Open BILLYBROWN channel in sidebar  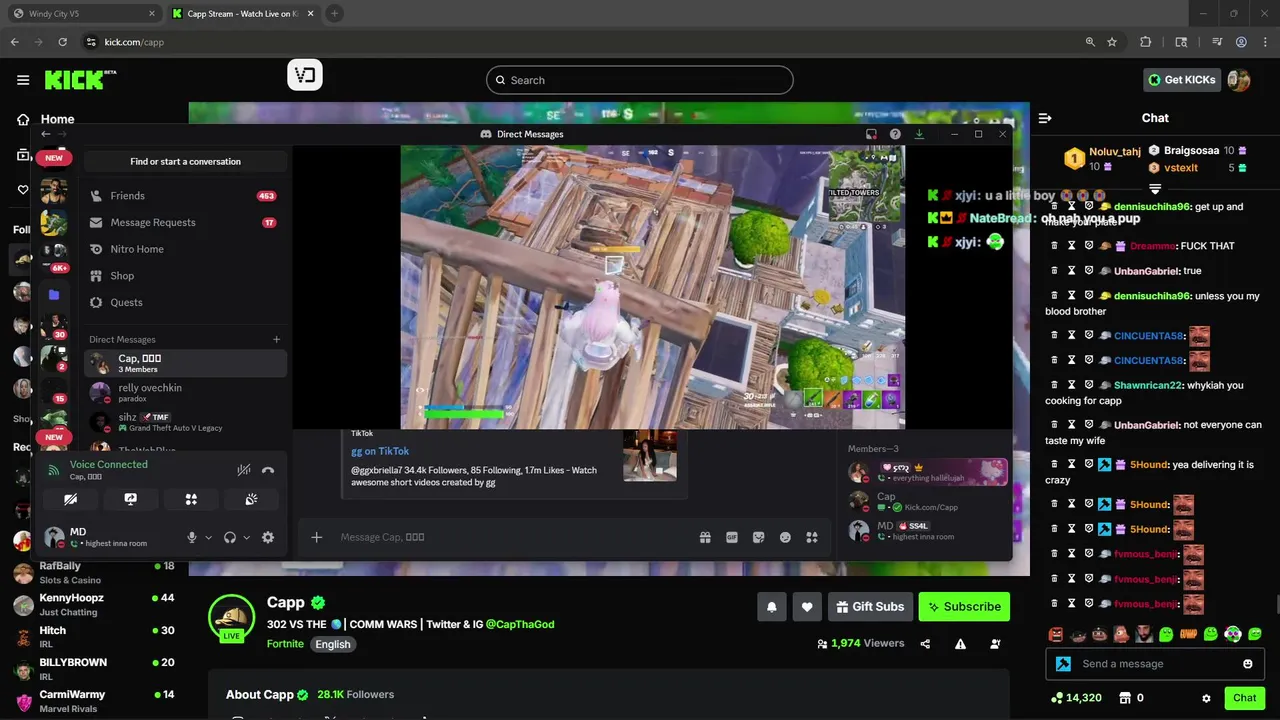pyautogui.click(x=95, y=669)
